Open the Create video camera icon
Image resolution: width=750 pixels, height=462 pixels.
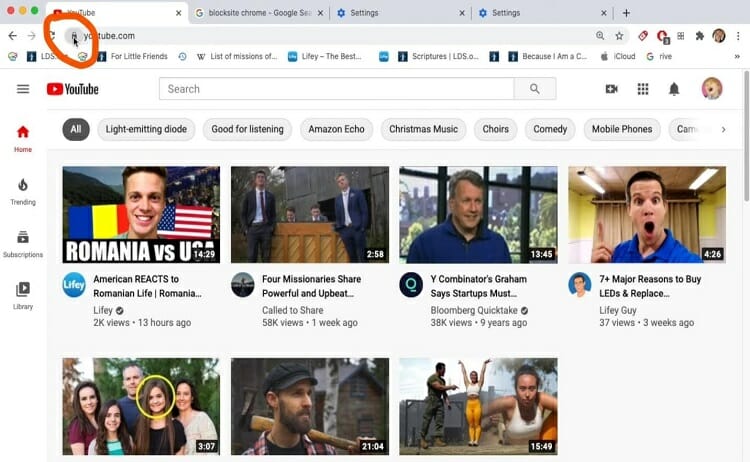pyautogui.click(x=611, y=89)
